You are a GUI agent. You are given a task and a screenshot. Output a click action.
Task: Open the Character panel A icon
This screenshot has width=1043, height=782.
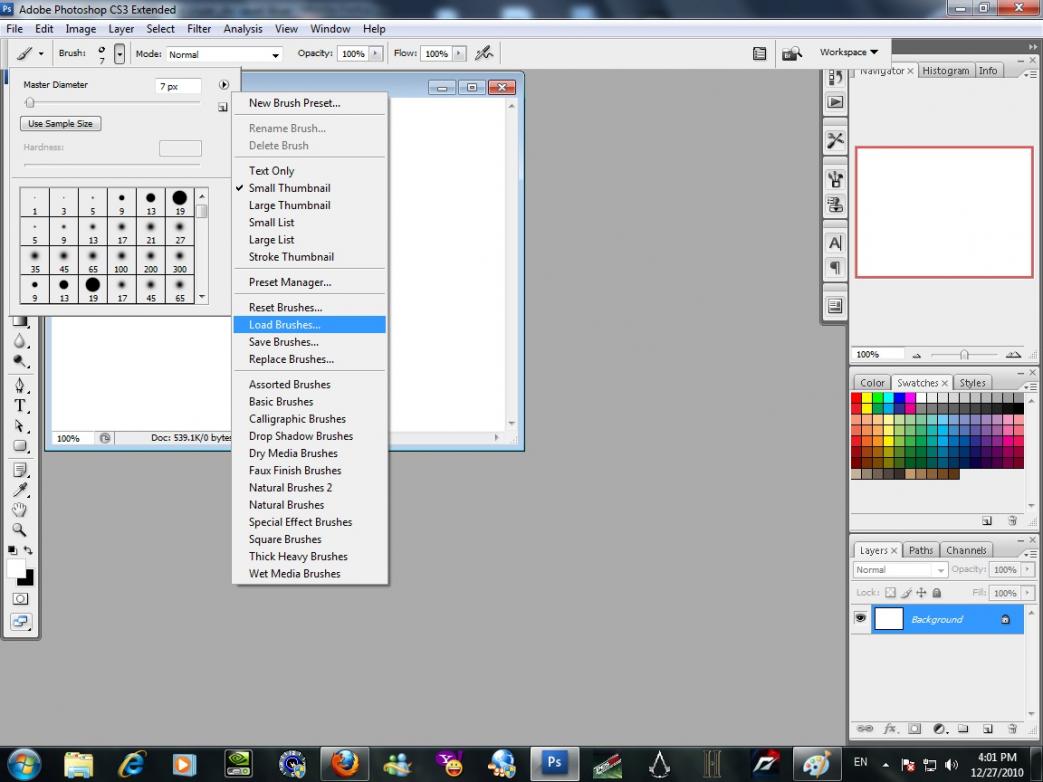click(835, 243)
